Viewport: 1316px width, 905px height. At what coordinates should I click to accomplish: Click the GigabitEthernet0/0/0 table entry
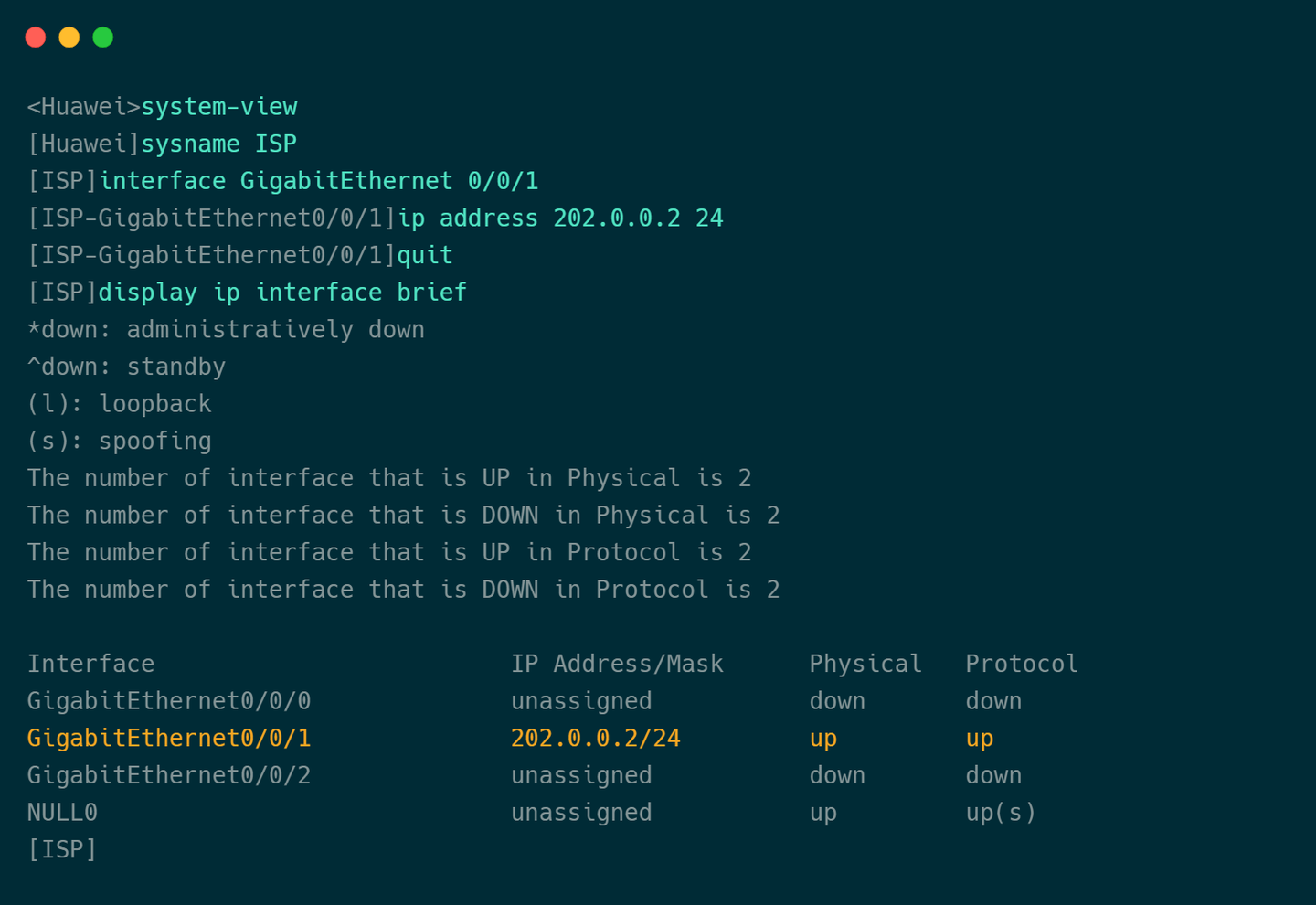169,701
